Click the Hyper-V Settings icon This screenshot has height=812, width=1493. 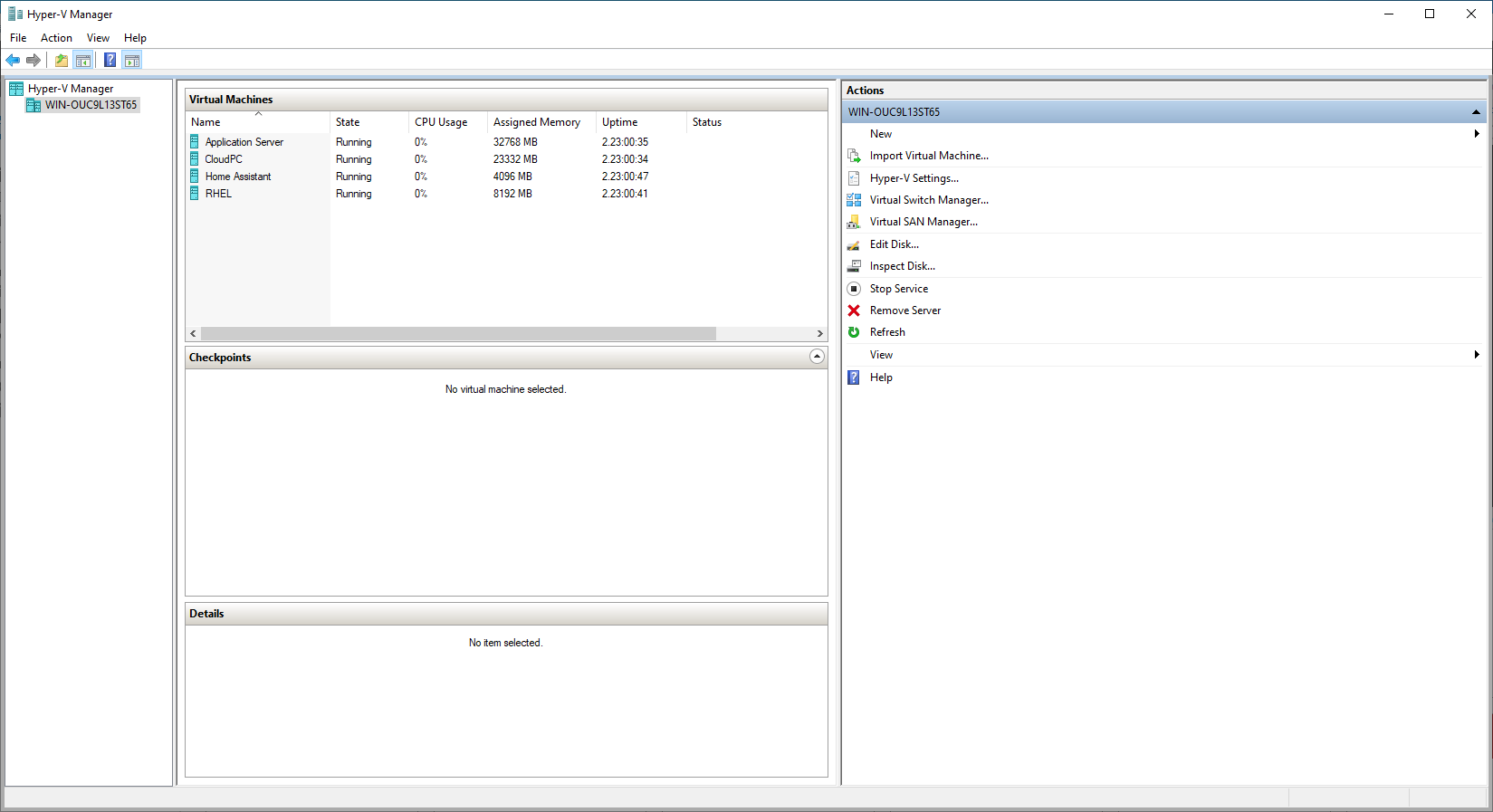click(854, 178)
